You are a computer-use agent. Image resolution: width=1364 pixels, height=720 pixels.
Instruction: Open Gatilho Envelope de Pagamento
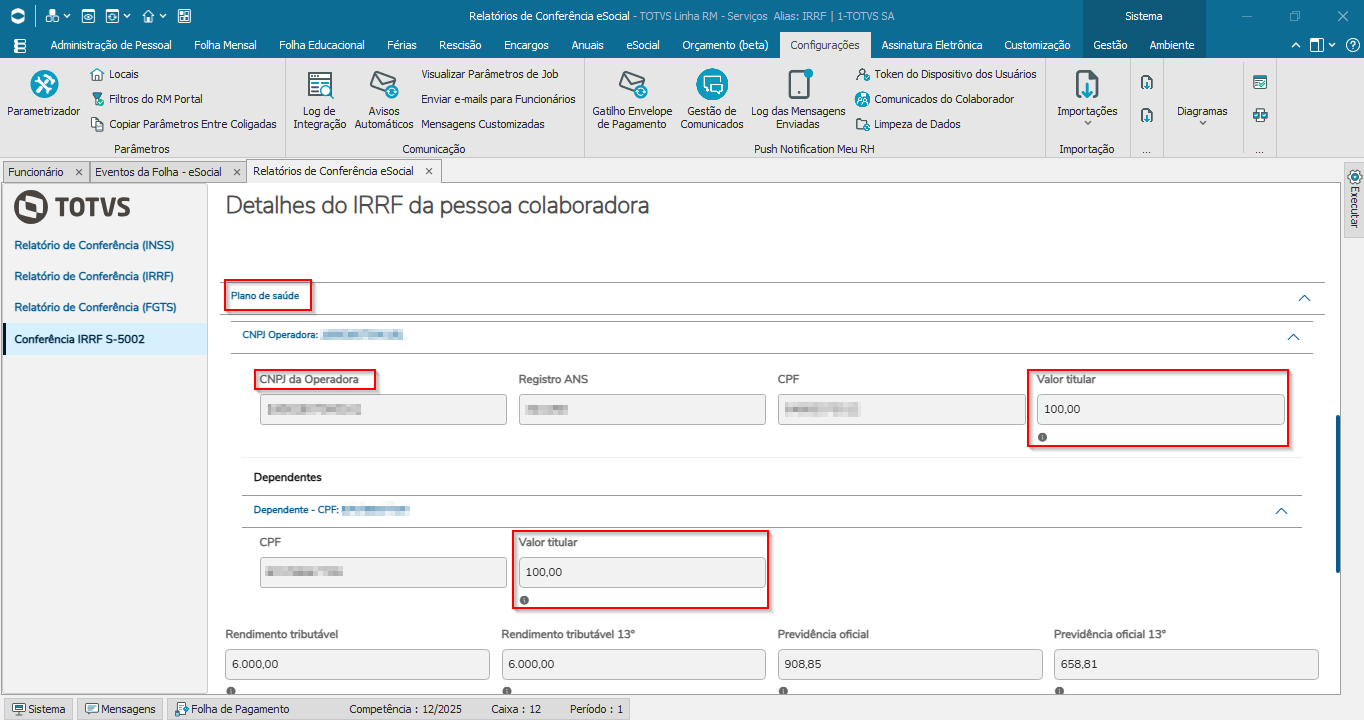(632, 100)
